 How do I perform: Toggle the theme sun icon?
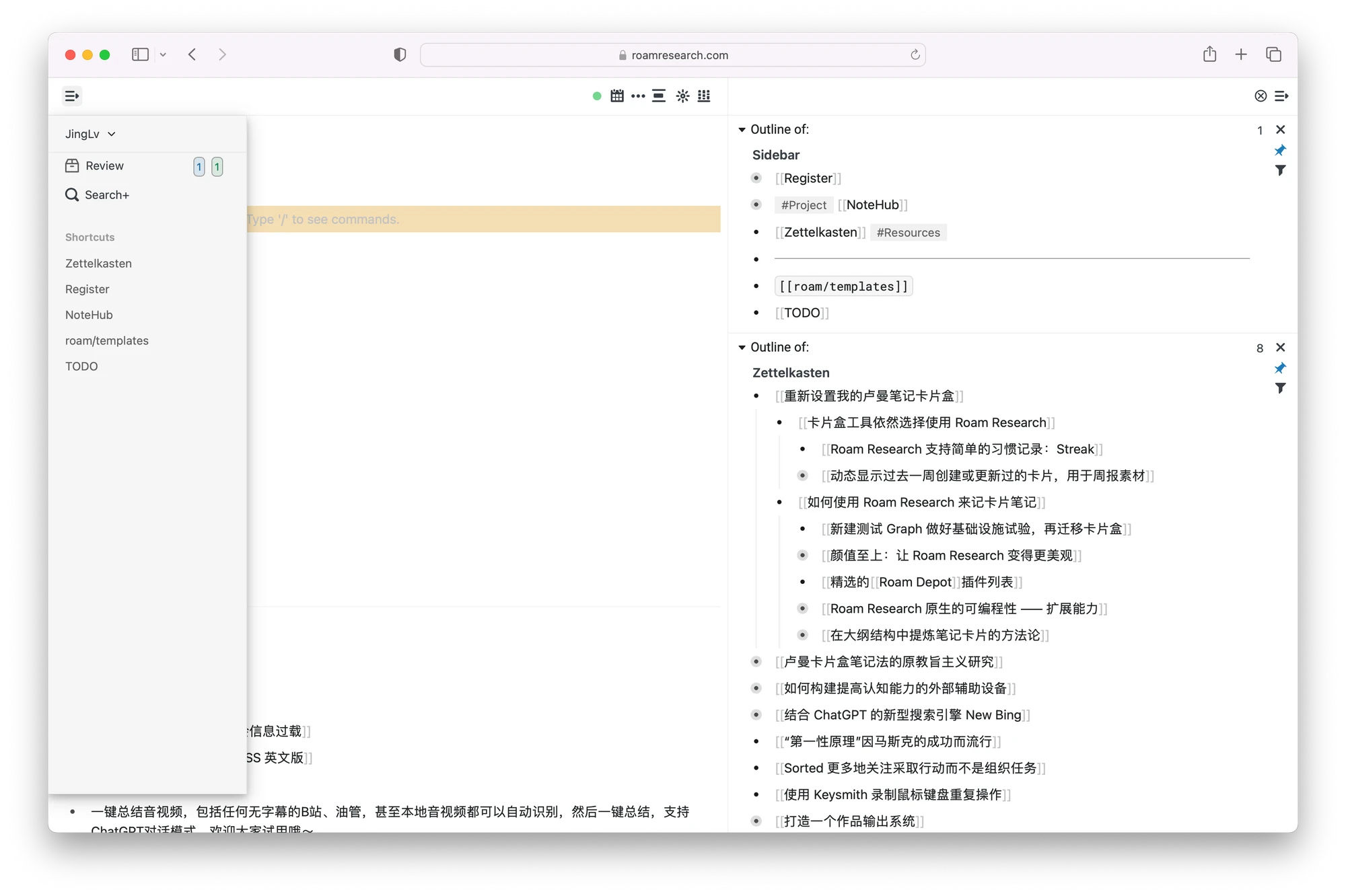(x=682, y=96)
